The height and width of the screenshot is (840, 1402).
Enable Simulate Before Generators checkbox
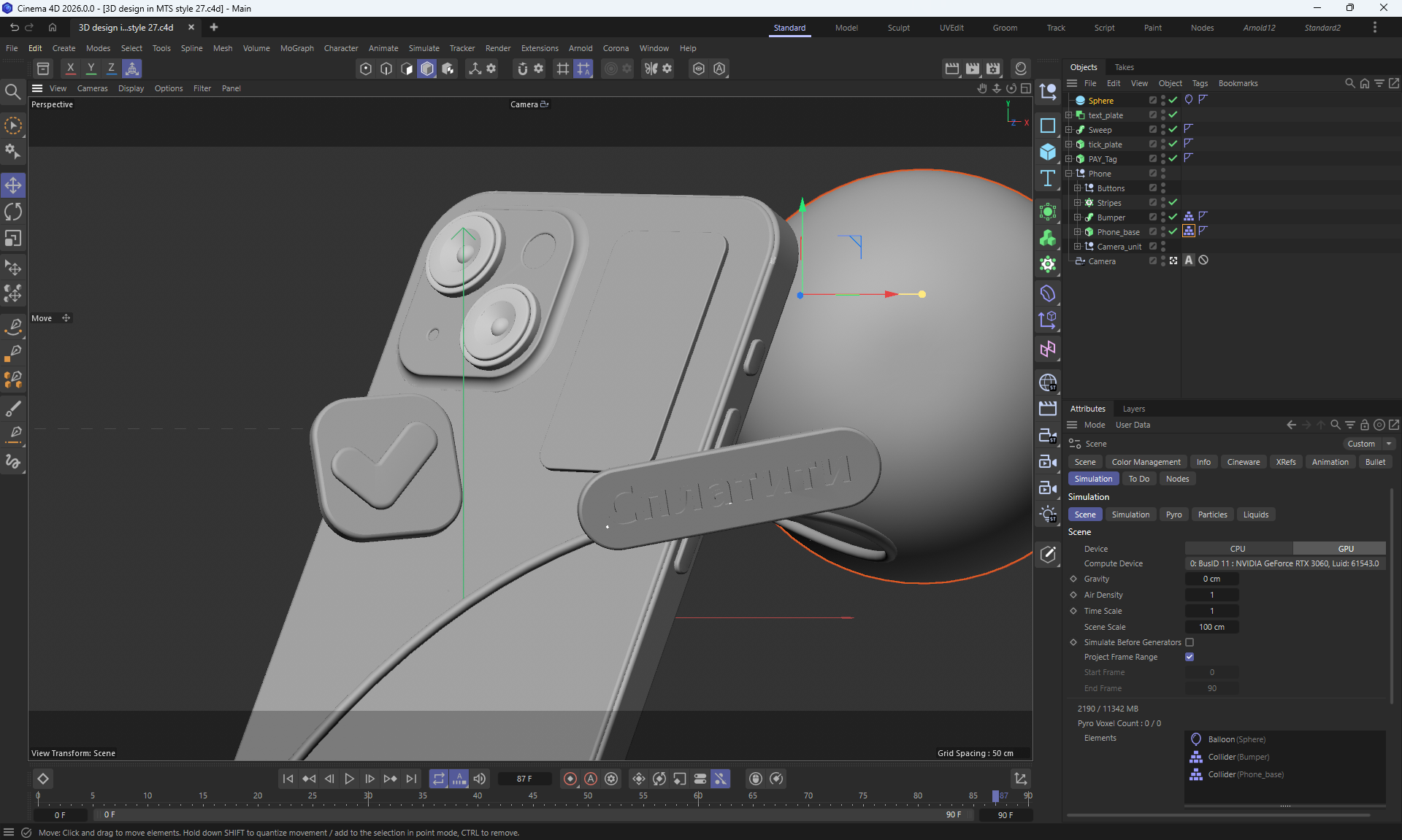[1190, 642]
